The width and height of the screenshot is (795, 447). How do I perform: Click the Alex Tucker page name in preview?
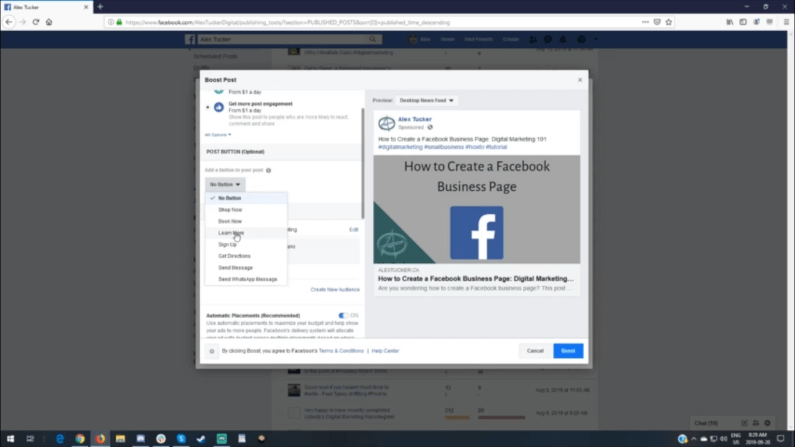tap(415, 119)
